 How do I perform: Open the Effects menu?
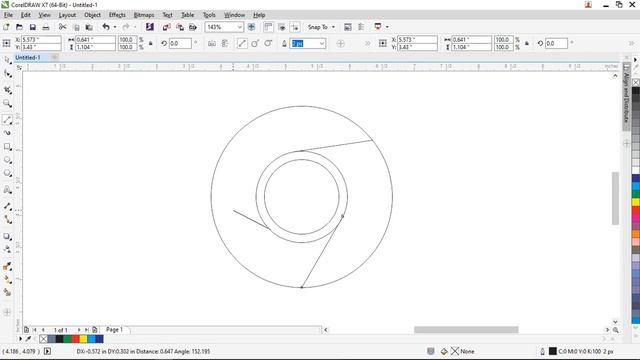coord(117,15)
